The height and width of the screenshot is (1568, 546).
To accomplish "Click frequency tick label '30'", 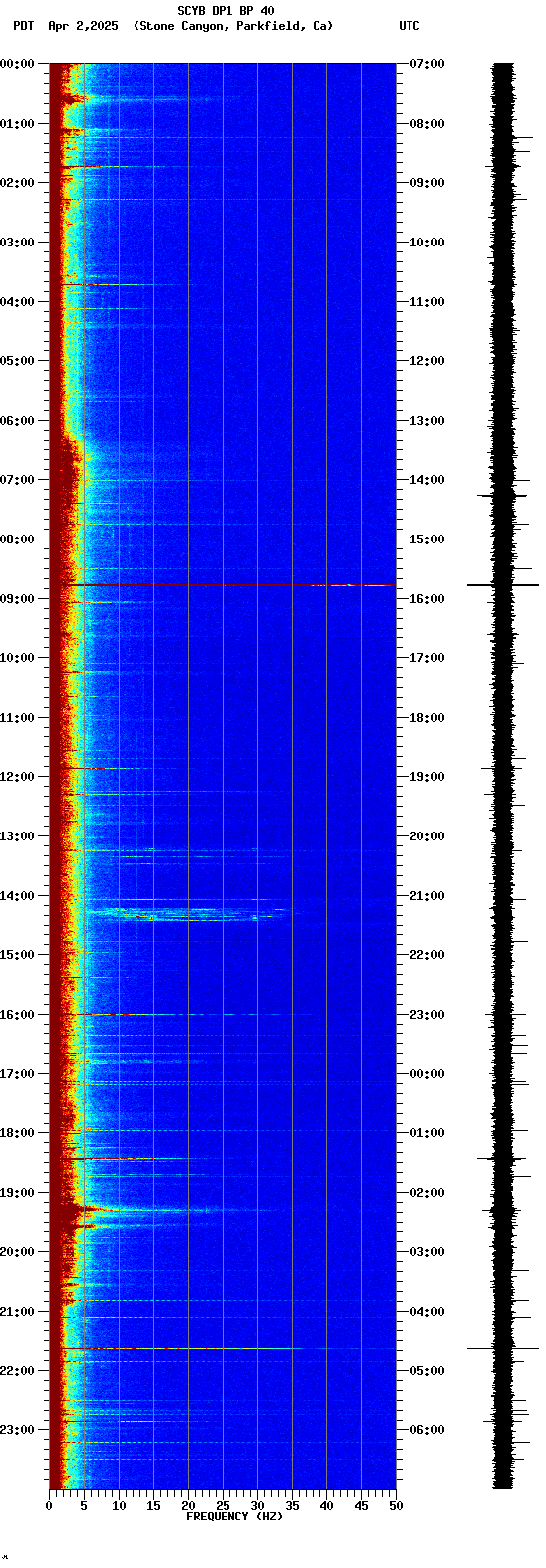I will tap(257, 1506).
